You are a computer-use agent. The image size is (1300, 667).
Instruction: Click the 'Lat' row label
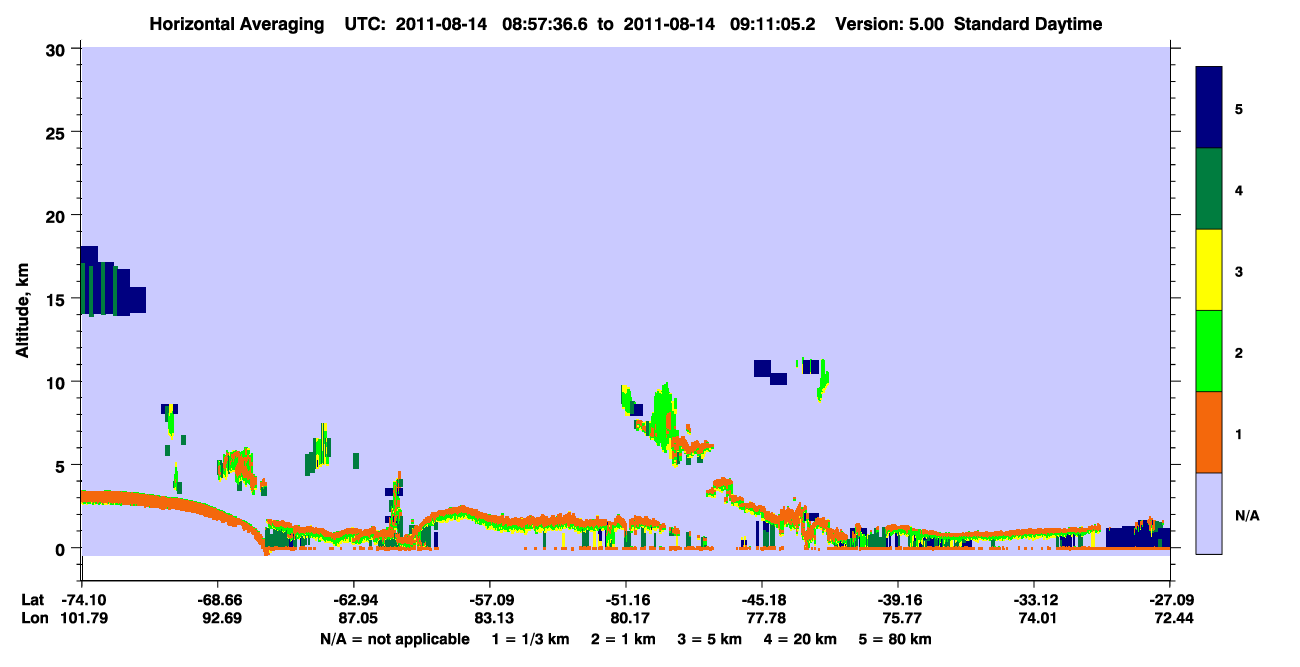33,600
